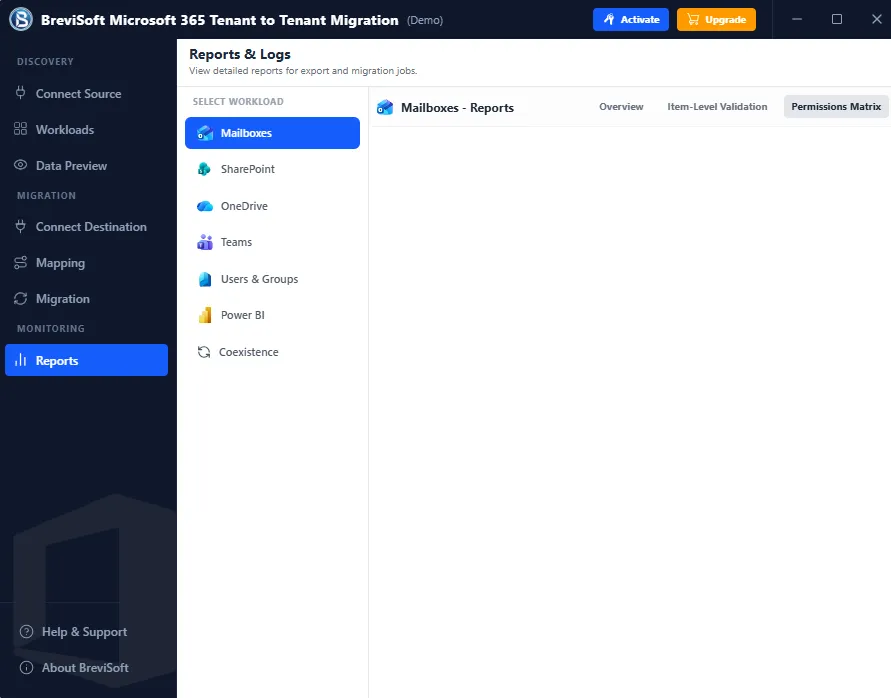Click the OneDrive cloud icon
This screenshot has width=891, height=698.
[x=205, y=206]
